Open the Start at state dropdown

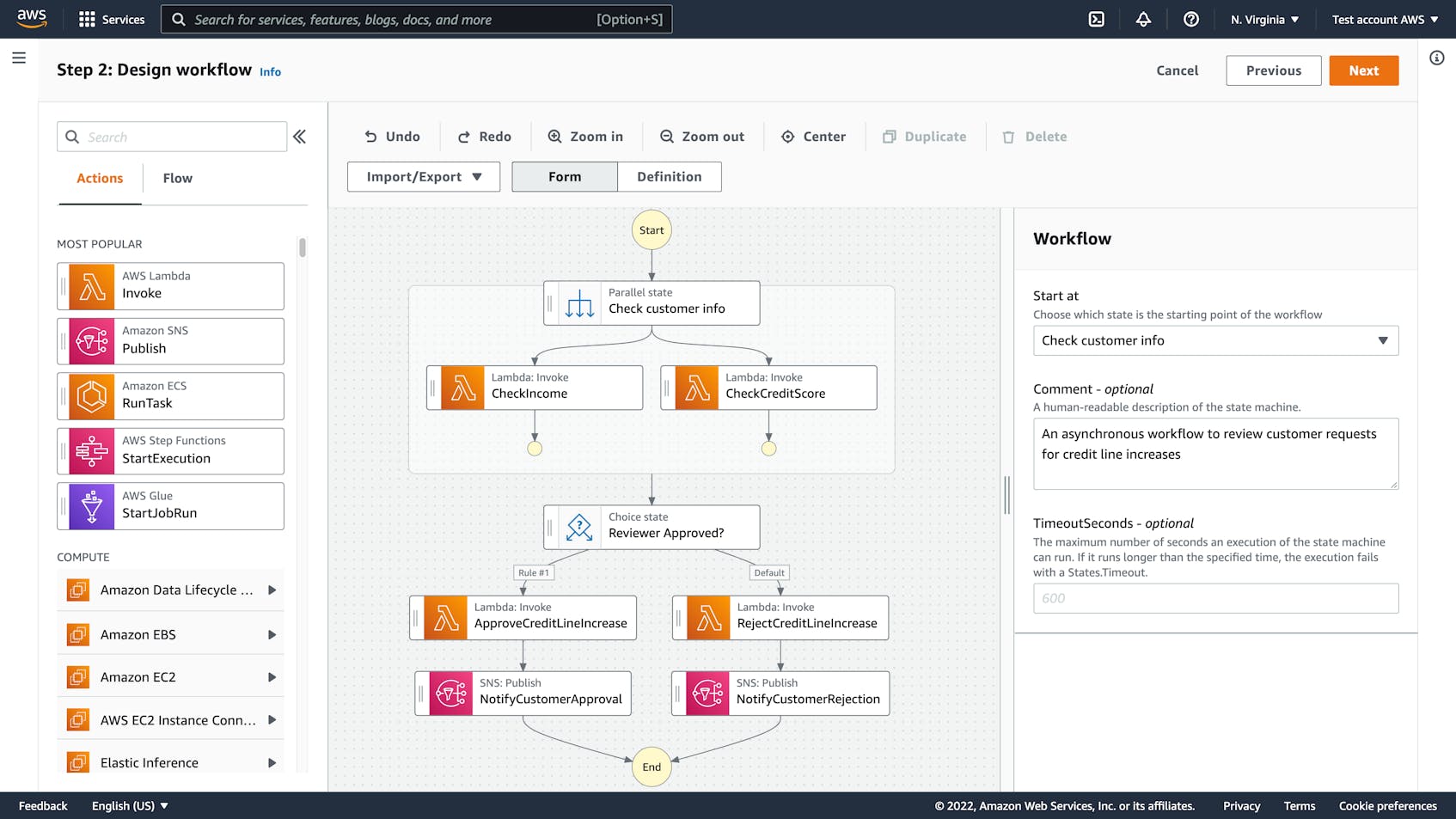coord(1214,340)
